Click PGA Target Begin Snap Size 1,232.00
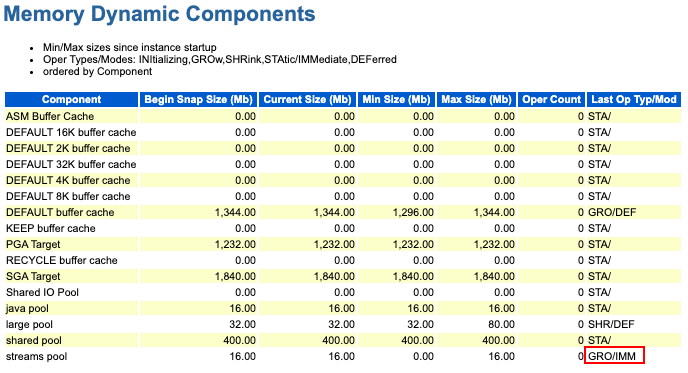The image size is (688, 373). (x=235, y=244)
